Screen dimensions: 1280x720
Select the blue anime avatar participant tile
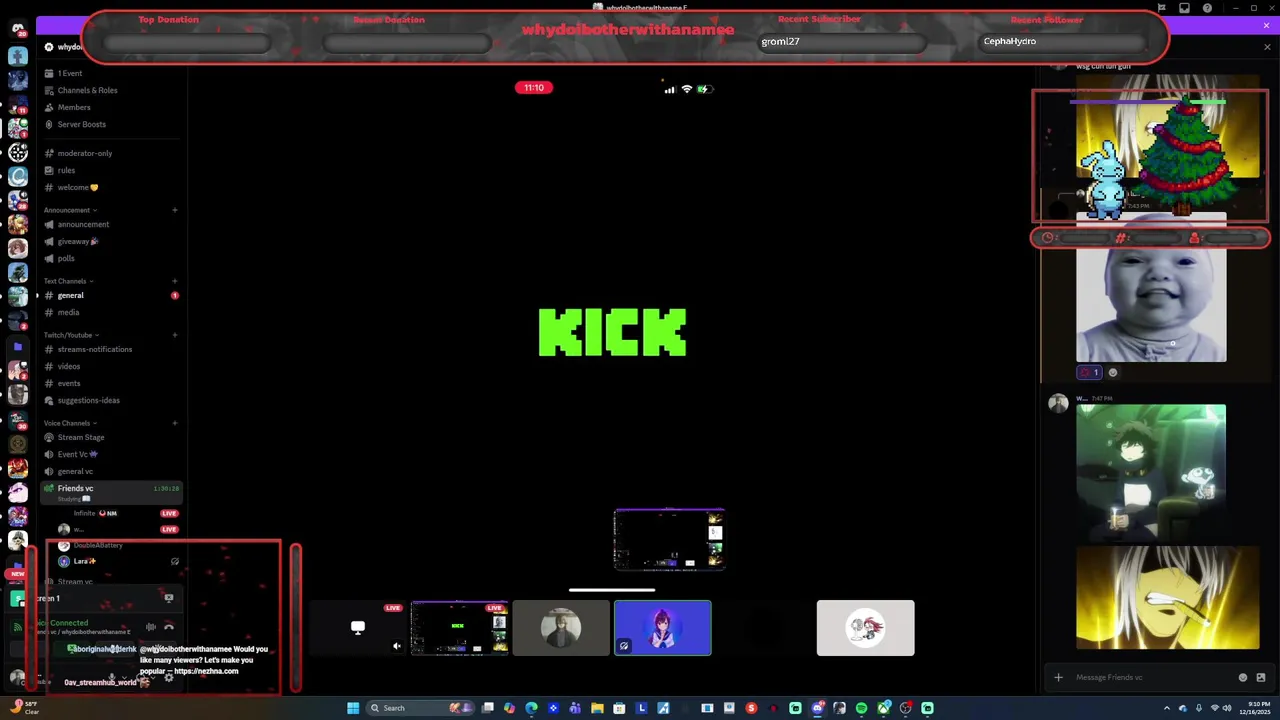click(663, 628)
